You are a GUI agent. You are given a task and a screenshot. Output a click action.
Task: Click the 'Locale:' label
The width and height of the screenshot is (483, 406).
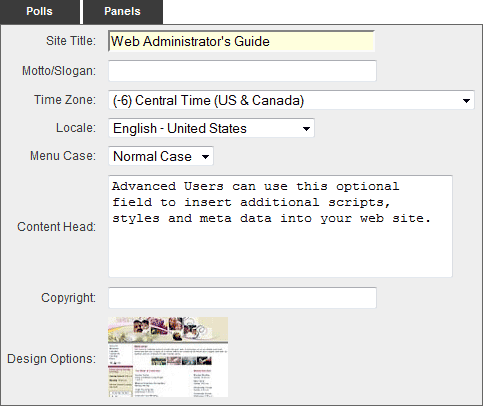pos(76,128)
